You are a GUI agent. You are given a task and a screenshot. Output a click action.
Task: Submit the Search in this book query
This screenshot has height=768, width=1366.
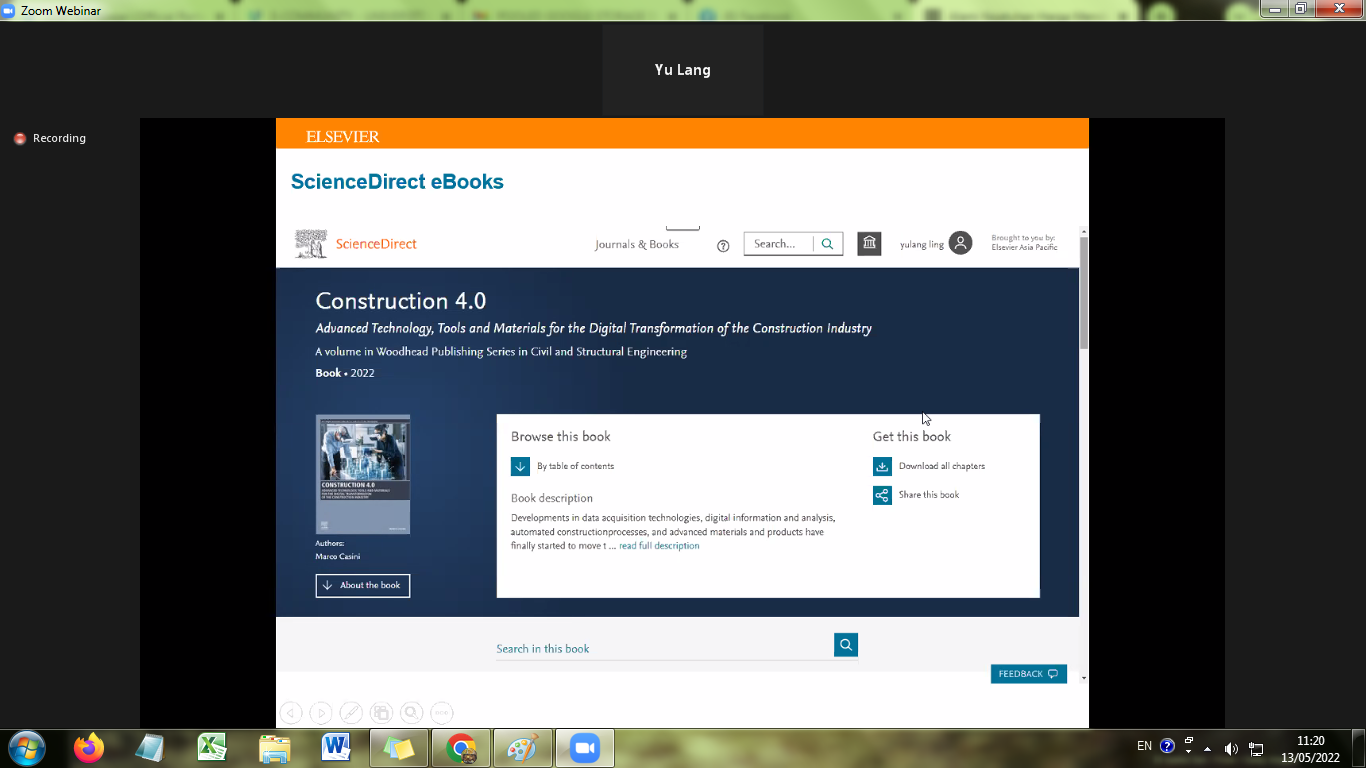[846, 645]
